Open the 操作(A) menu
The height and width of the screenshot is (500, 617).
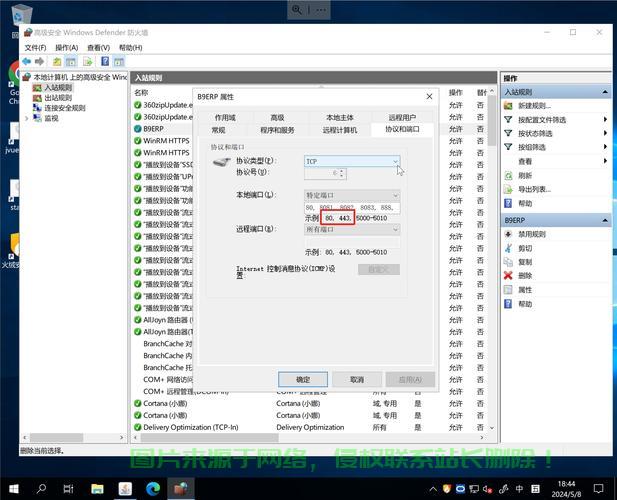(67, 48)
